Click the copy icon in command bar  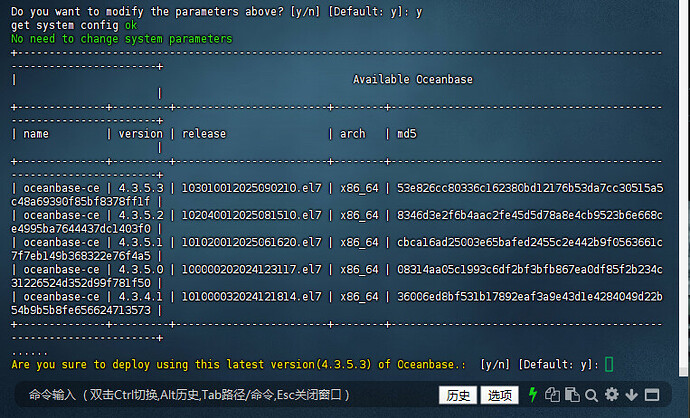[x=552, y=395]
